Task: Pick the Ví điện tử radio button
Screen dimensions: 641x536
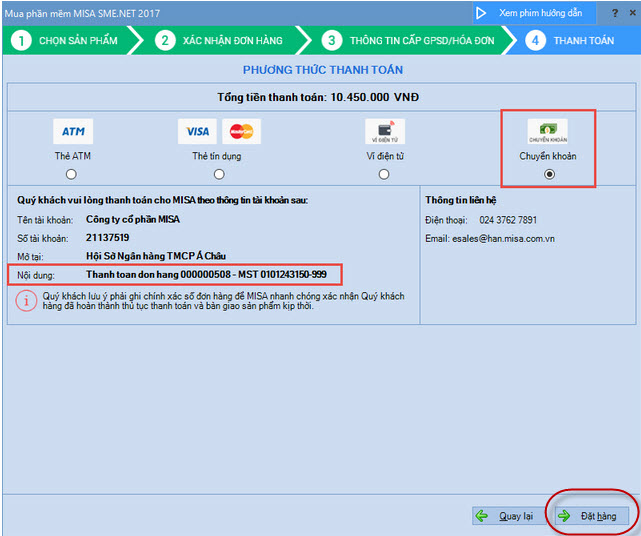Action: [384, 174]
